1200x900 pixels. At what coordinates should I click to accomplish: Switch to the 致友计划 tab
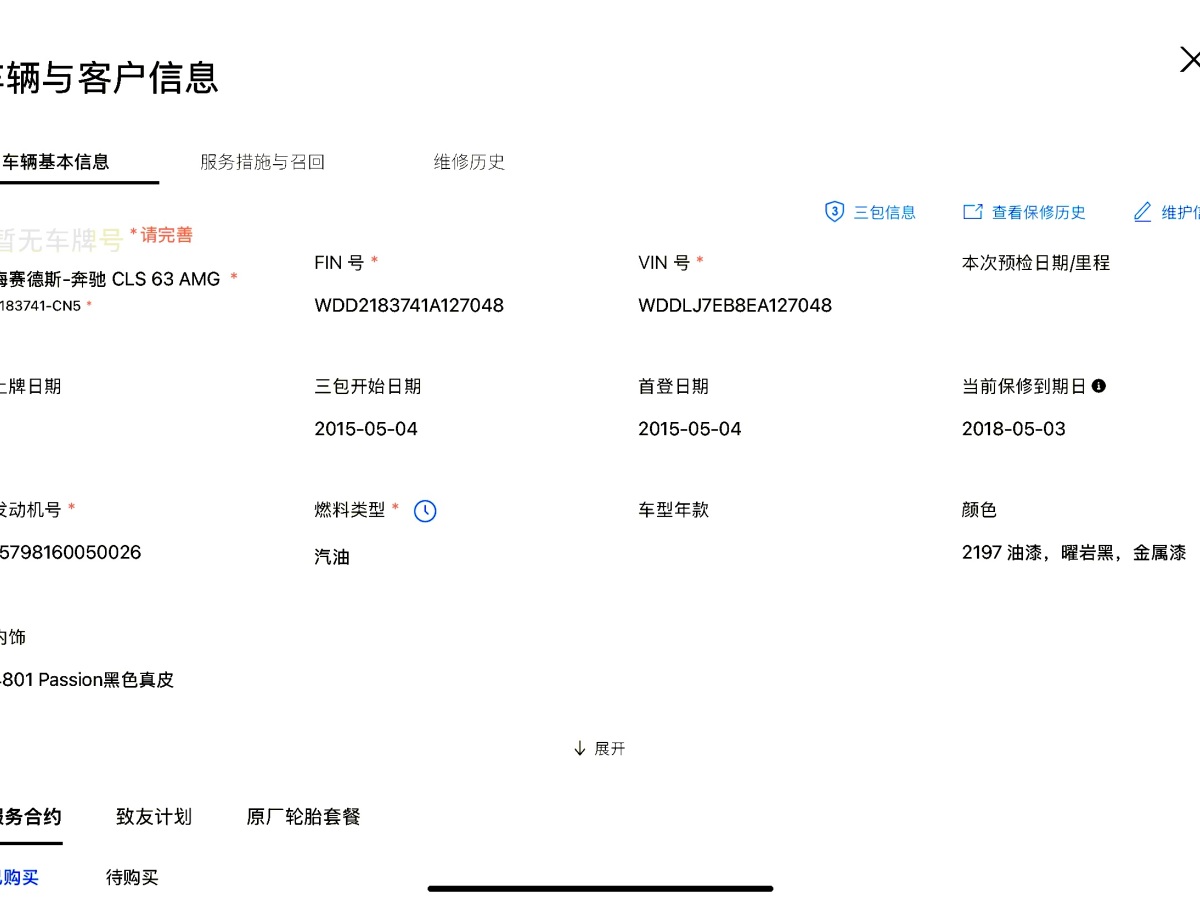[154, 817]
